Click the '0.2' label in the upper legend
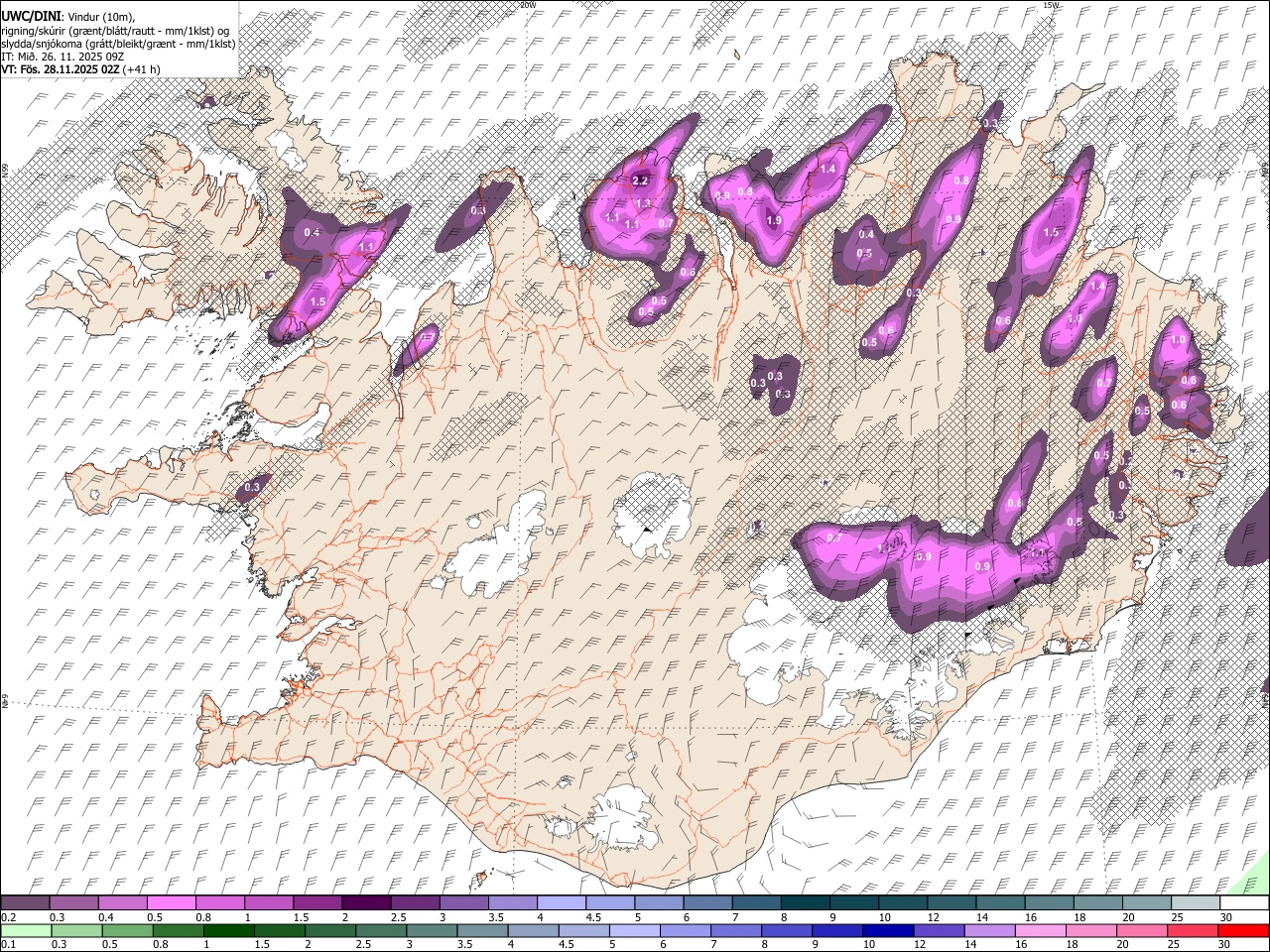The width and height of the screenshot is (1270, 952). (8, 917)
